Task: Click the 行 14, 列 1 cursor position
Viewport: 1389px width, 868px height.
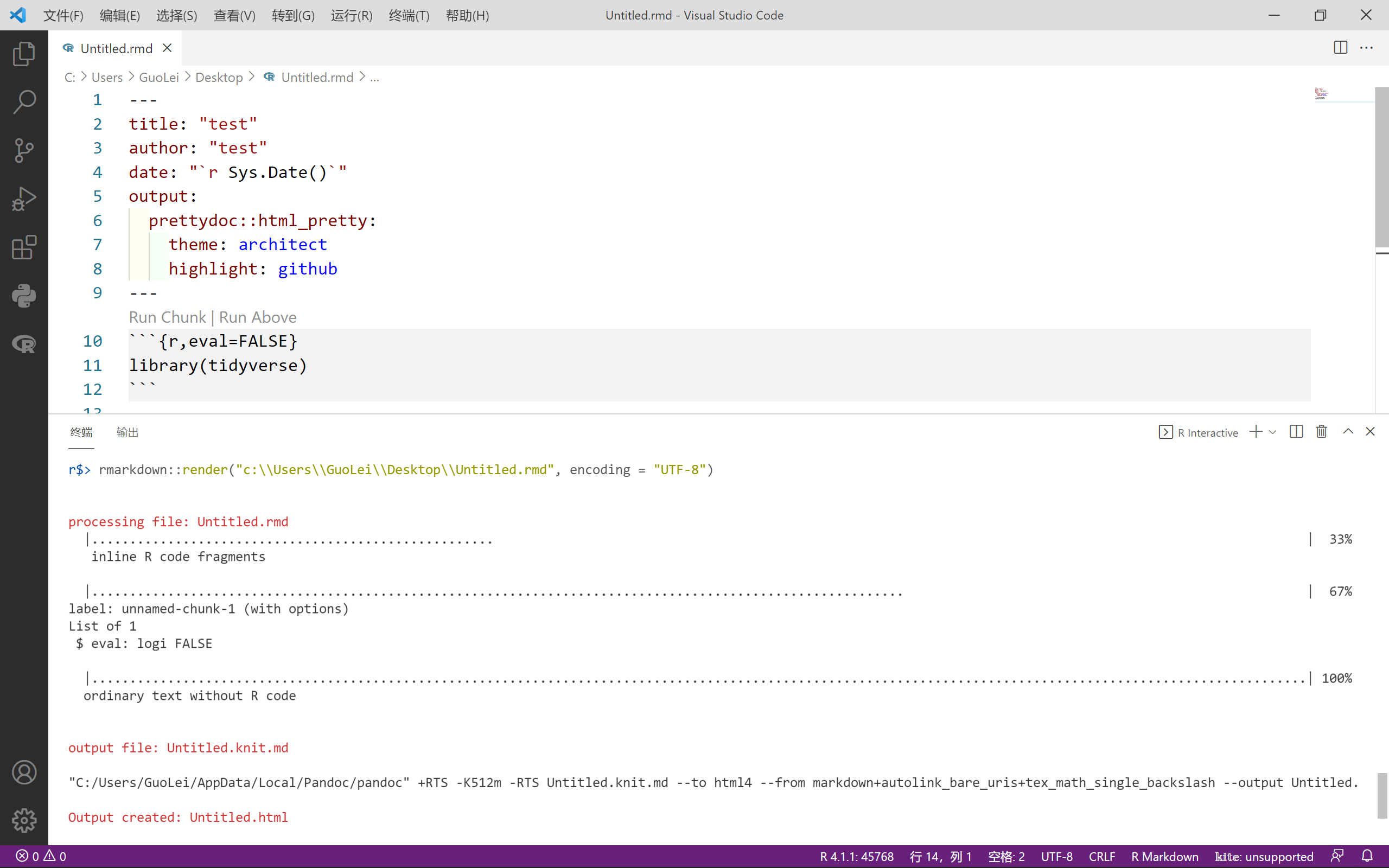Action: 941,857
